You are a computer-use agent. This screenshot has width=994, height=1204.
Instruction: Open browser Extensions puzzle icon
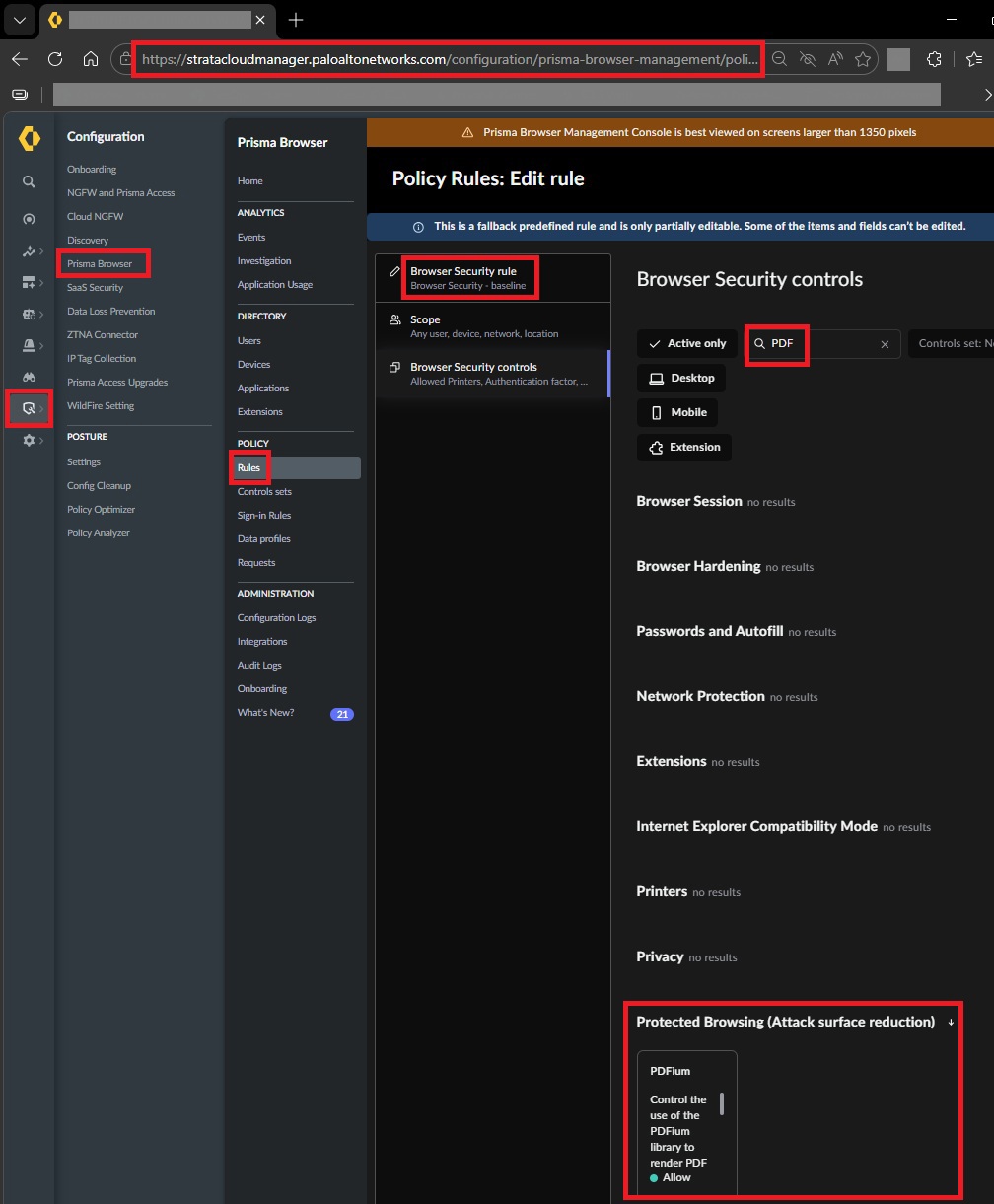935,59
